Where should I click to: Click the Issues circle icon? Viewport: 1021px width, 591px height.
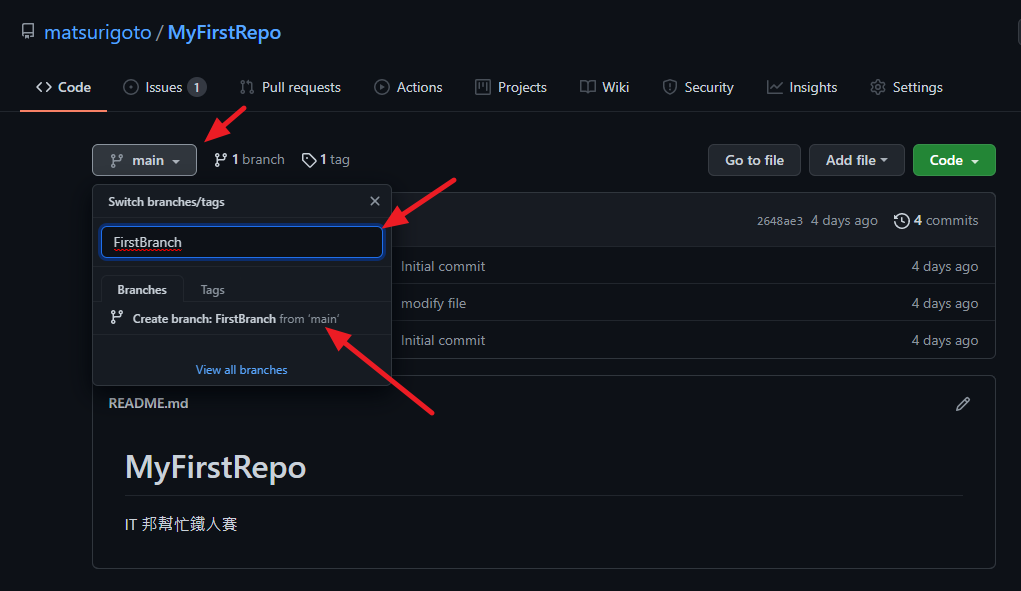[x=131, y=87]
